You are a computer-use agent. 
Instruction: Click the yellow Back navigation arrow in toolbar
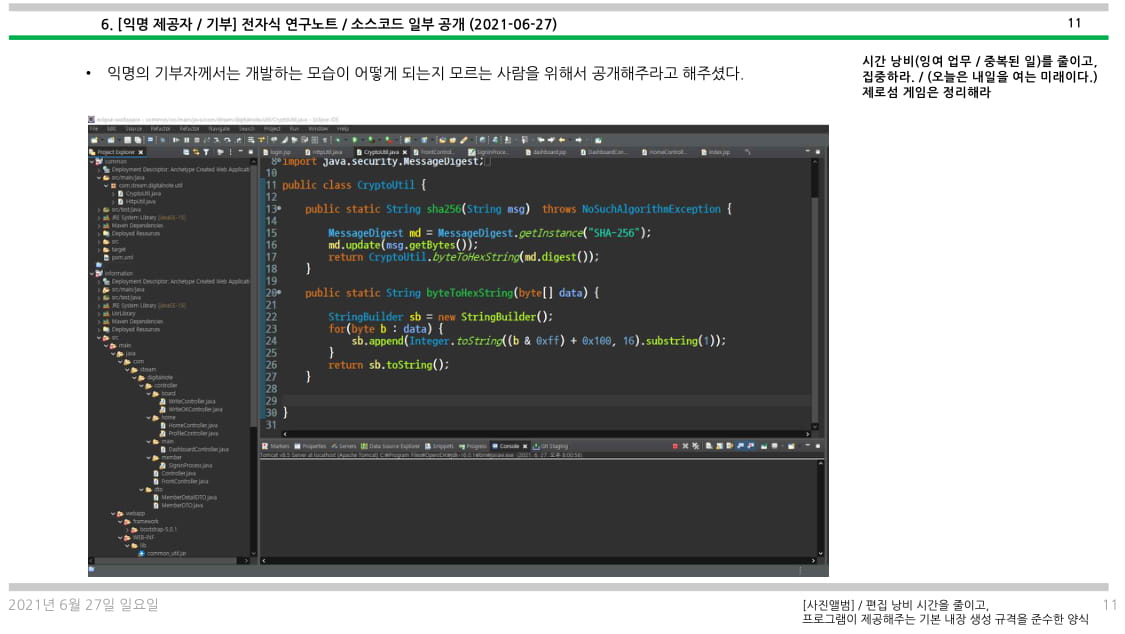562,141
